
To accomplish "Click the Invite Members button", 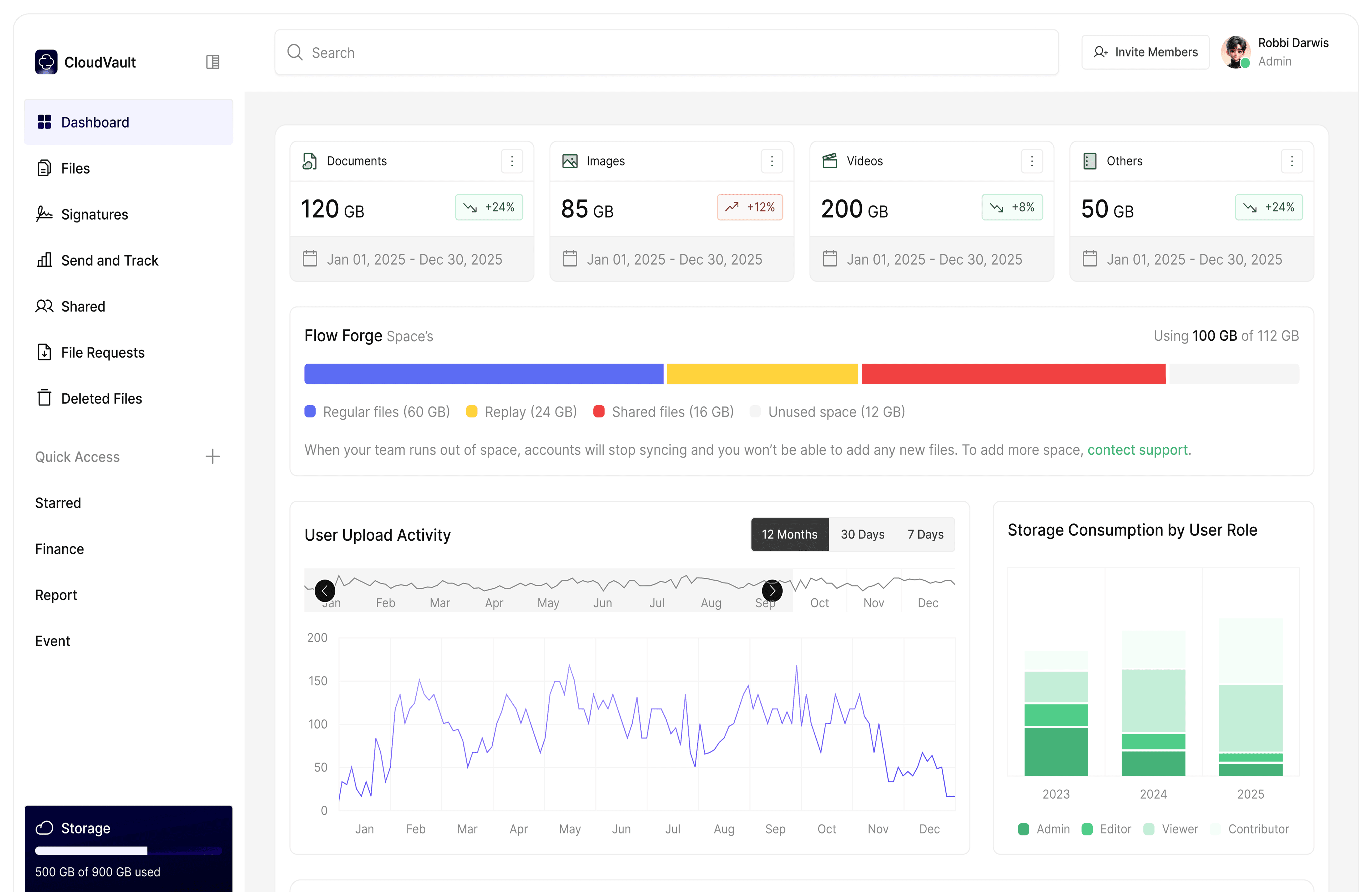I will [1146, 52].
